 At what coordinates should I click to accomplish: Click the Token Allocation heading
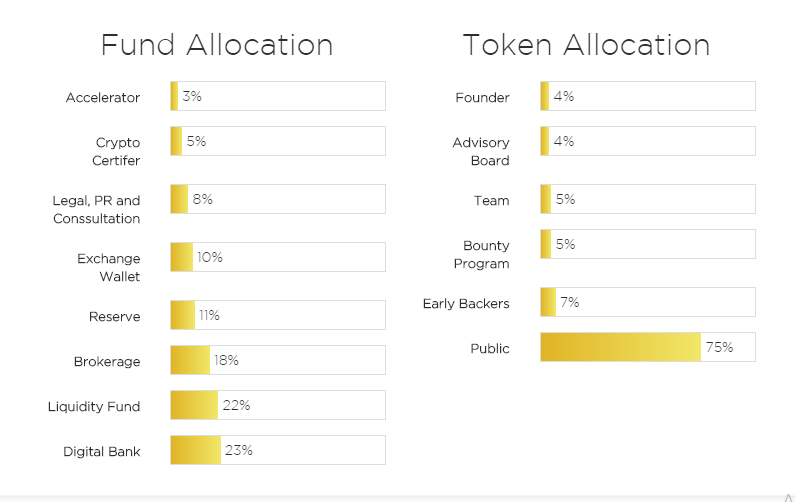pyautogui.click(x=586, y=45)
